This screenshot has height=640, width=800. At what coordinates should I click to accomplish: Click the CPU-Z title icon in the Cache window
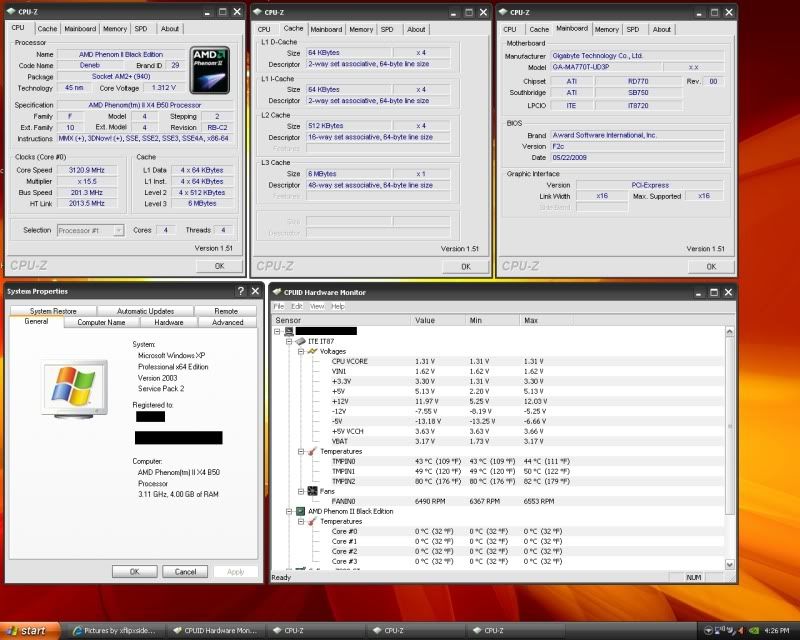(257, 12)
